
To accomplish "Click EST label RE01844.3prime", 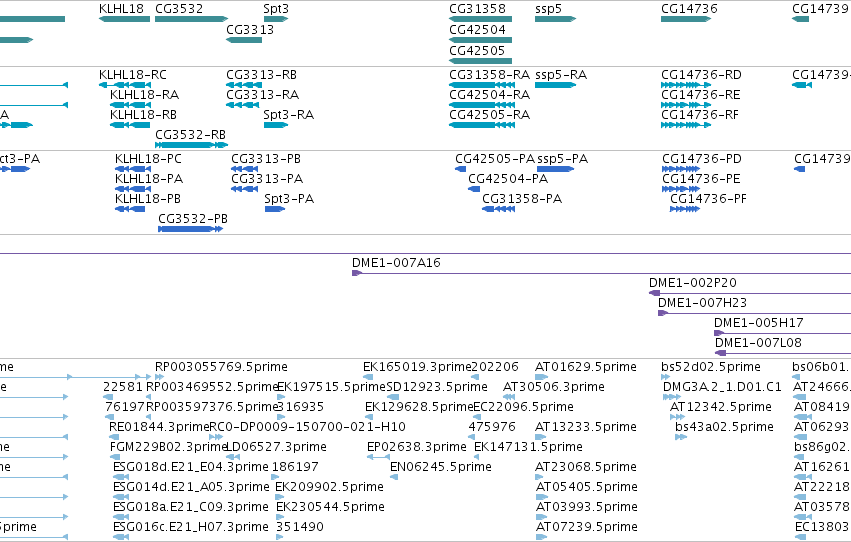I will point(159,427).
